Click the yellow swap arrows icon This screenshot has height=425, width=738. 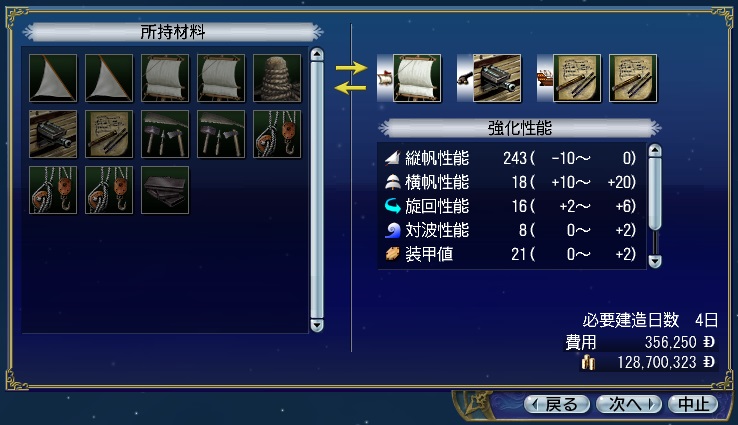click(x=351, y=78)
